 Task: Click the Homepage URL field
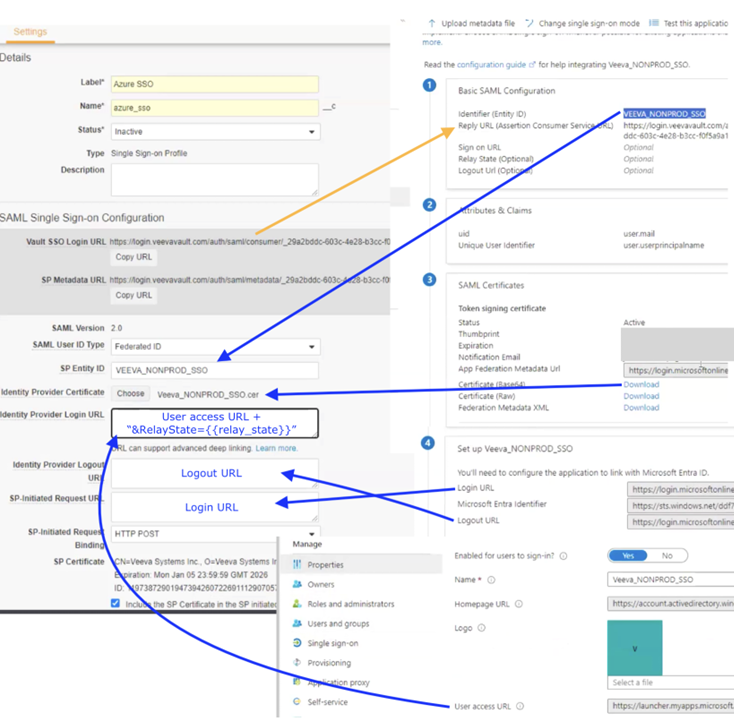point(670,603)
